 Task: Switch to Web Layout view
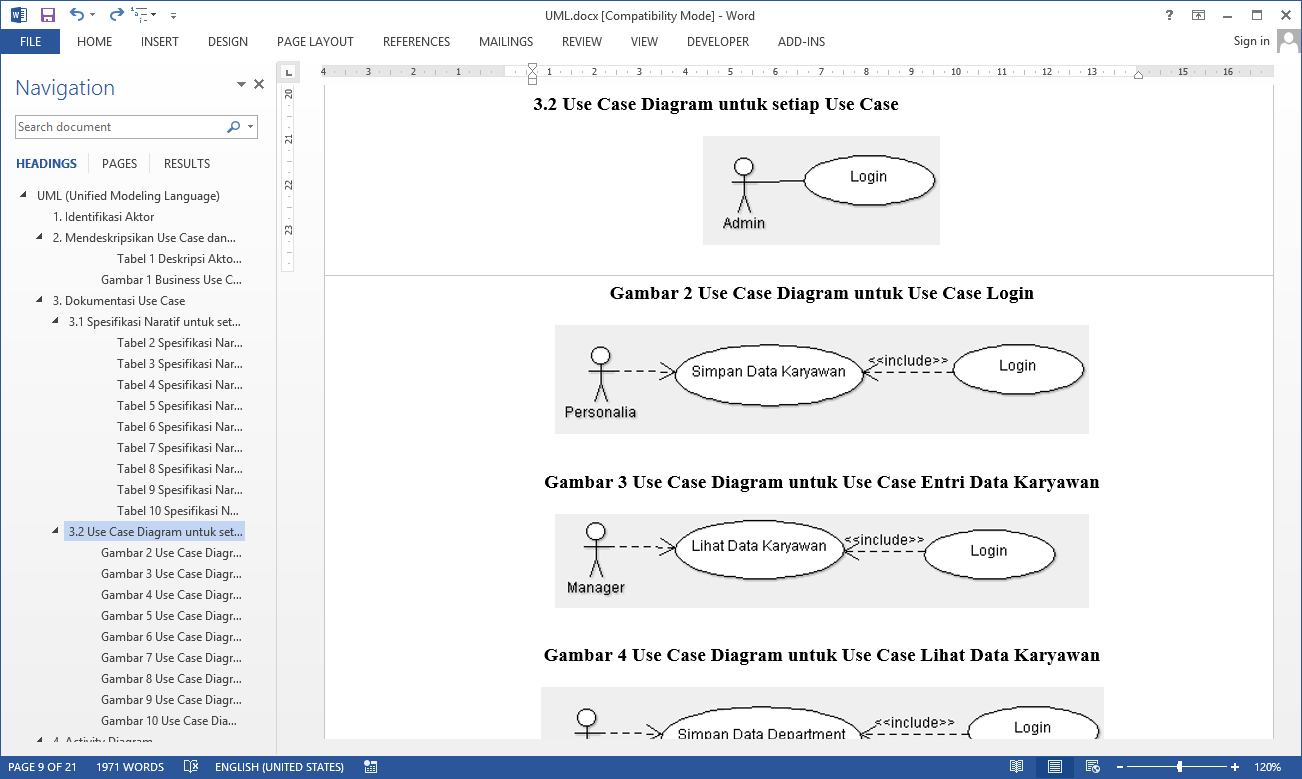[1092, 767]
